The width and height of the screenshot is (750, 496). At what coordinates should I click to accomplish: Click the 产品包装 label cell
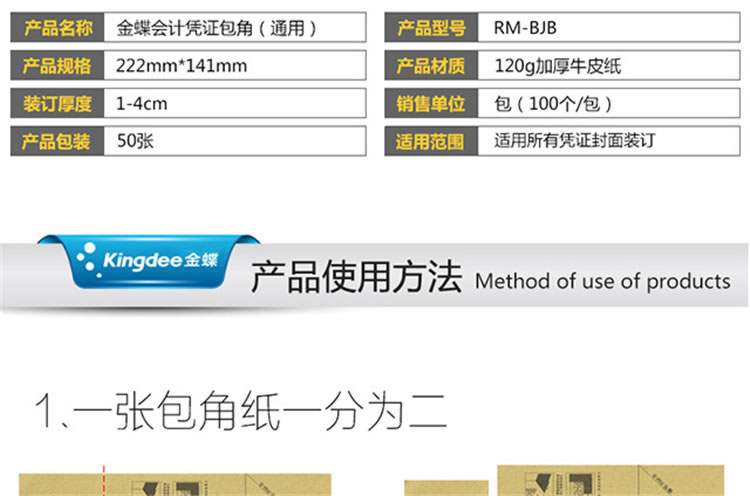click(57, 141)
